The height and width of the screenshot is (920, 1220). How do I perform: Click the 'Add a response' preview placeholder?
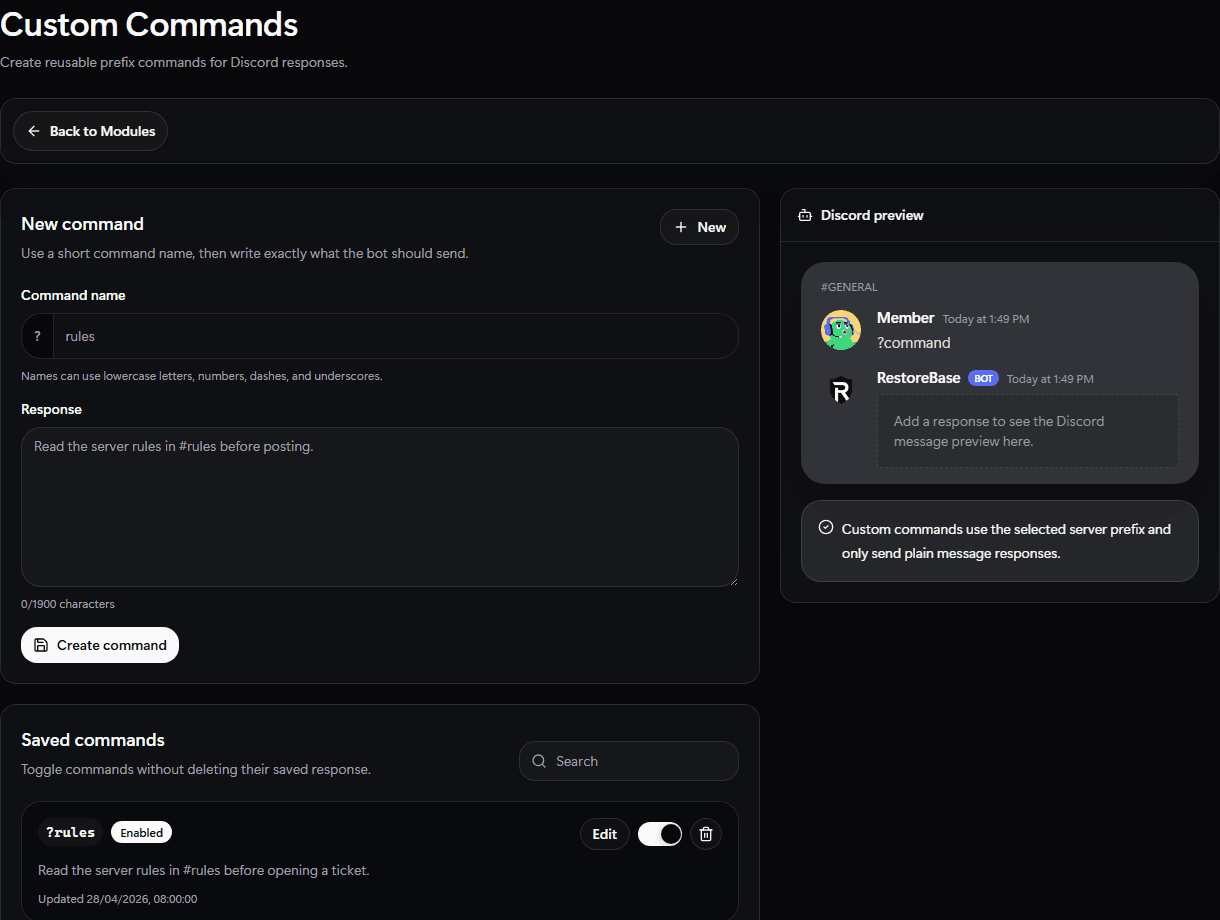(x=1028, y=431)
